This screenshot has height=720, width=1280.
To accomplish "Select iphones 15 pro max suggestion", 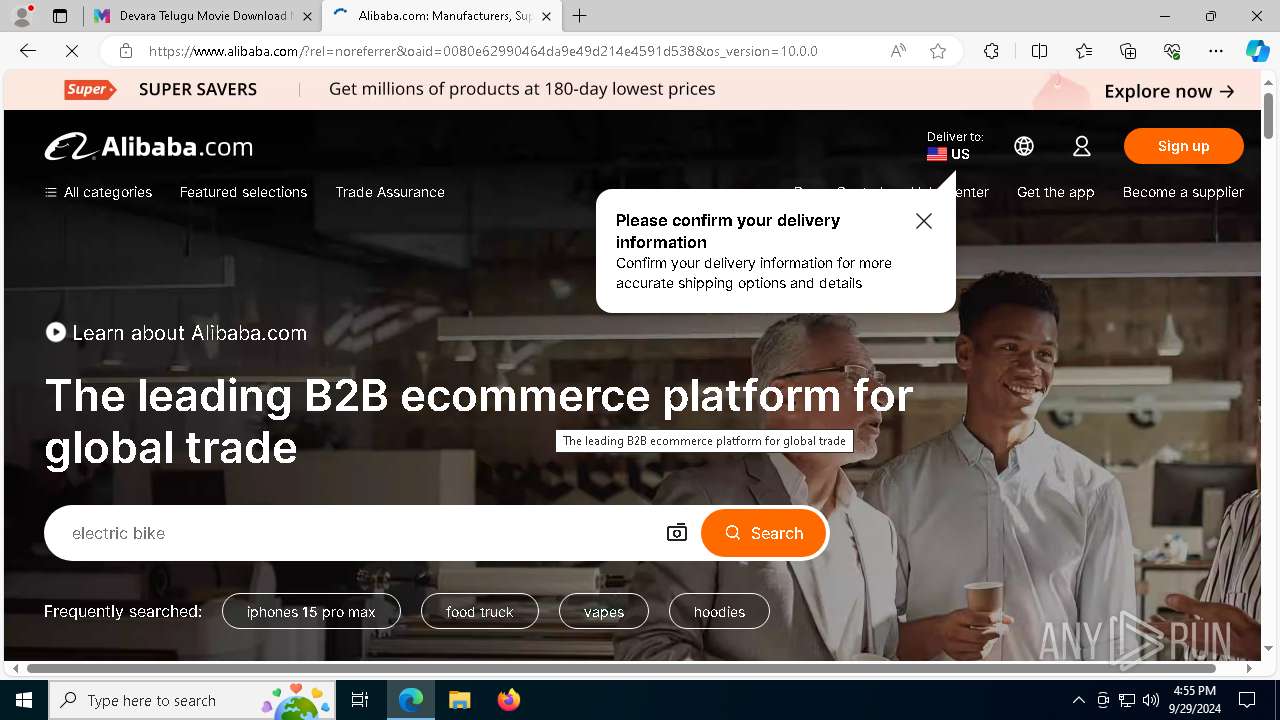I will [311, 611].
